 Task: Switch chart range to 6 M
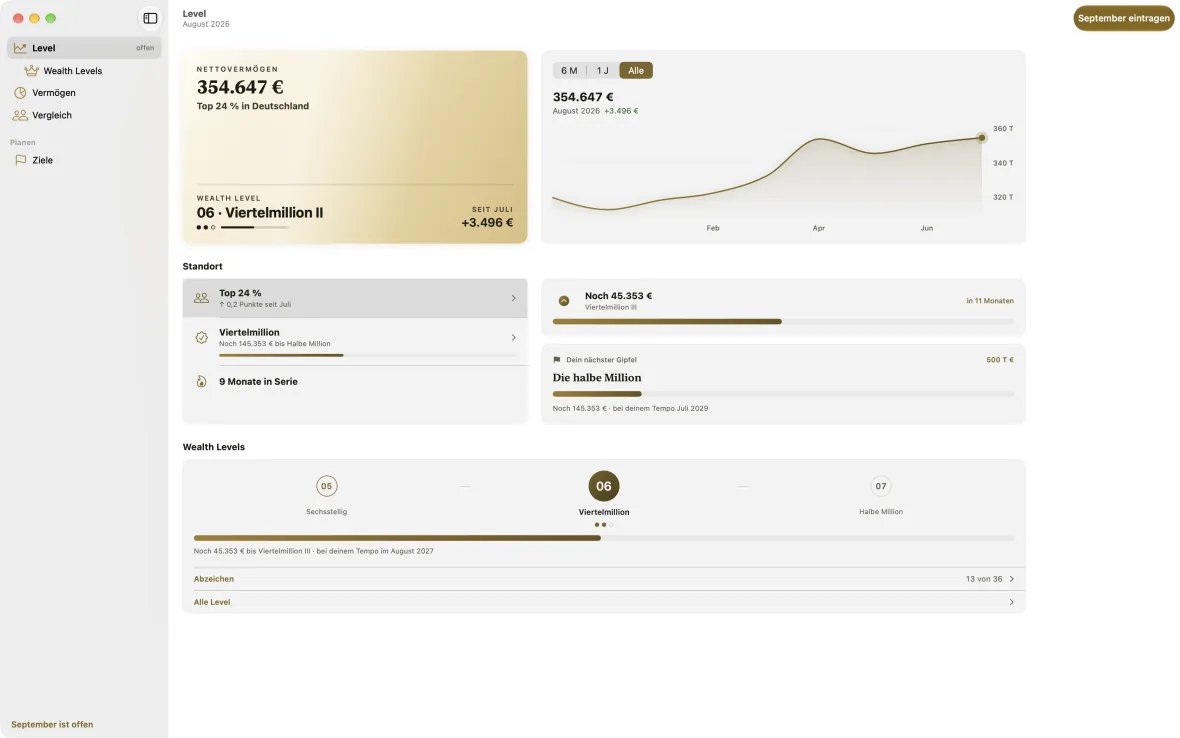[x=569, y=71]
